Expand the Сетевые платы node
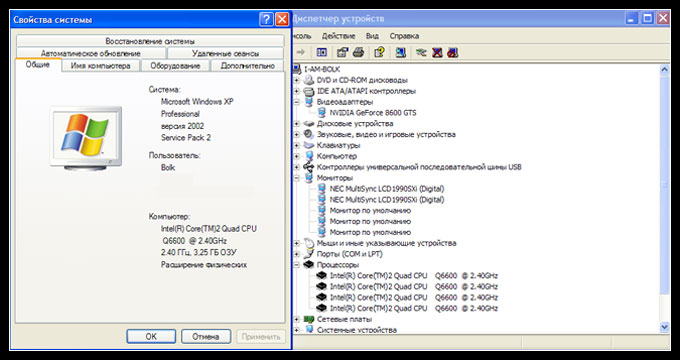The height and width of the screenshot is (360, 680). pyautogui.click(x=297, y=319)
